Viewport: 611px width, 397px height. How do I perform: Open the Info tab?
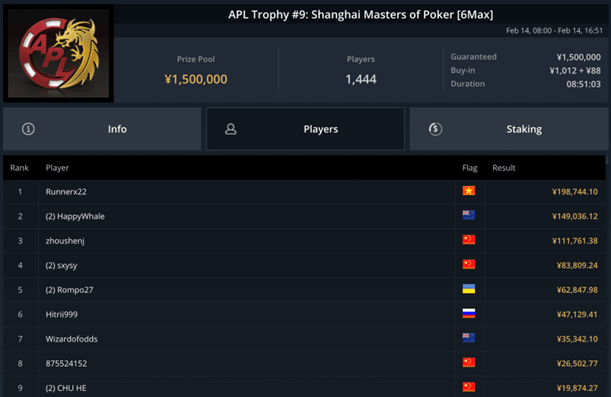pyautogui.click(x=102, y=129)
